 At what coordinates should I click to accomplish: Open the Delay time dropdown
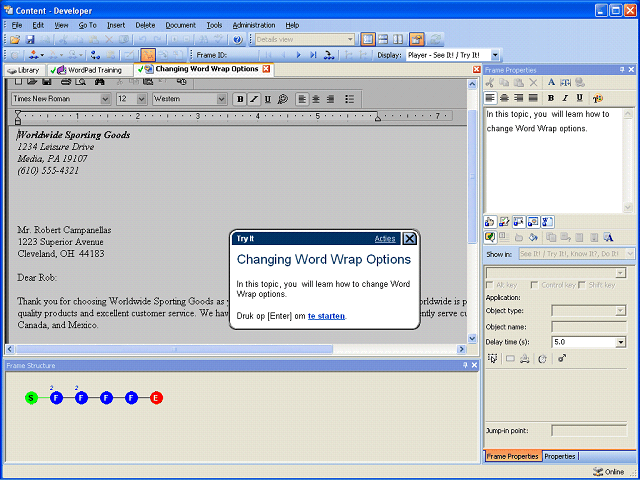[621, 342]
